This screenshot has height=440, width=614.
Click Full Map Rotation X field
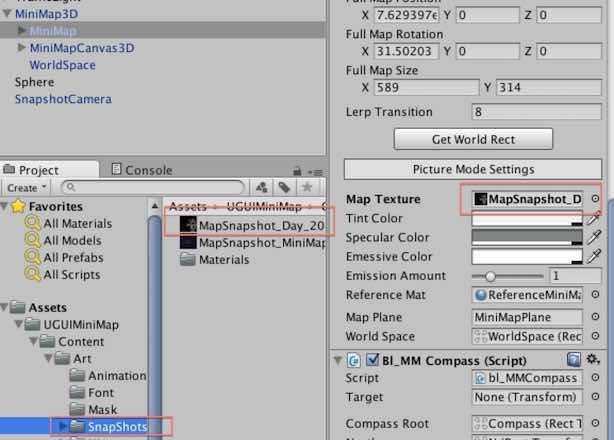(406, 51)
